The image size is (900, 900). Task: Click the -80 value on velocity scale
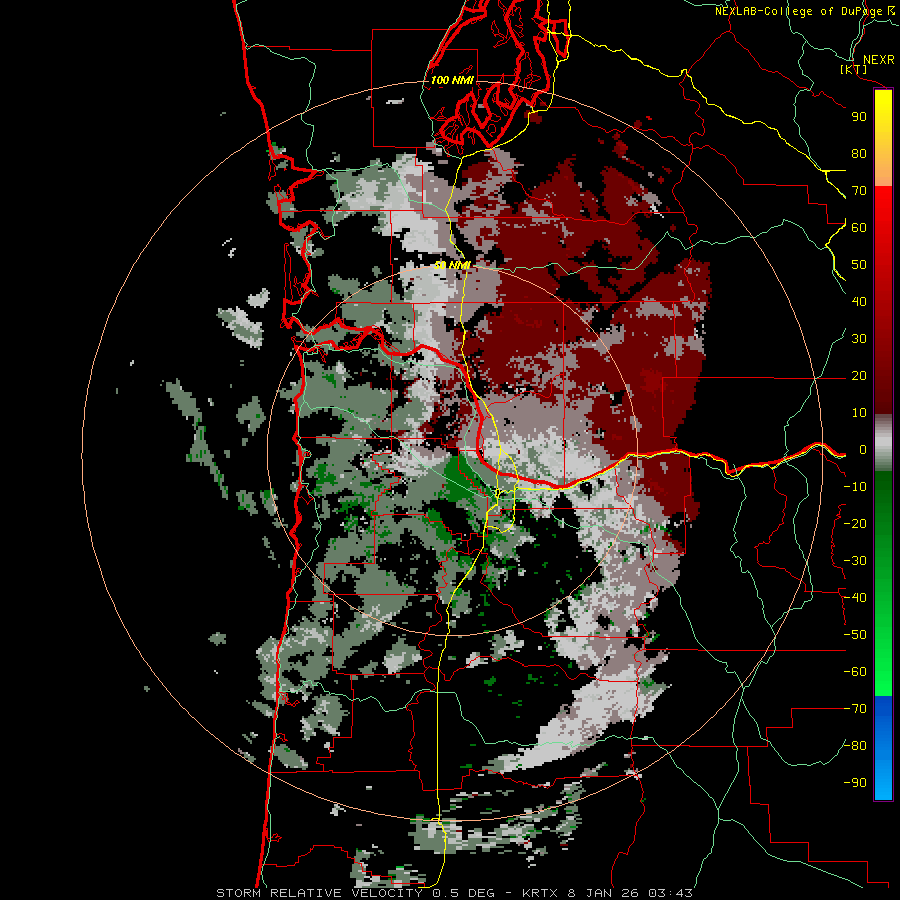pos(855,746)
